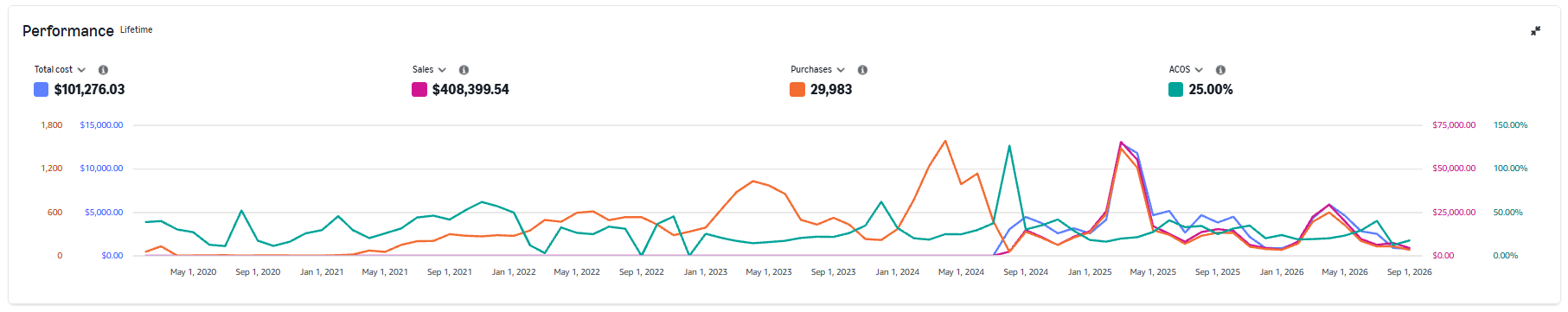Click the Sep 1, 2023 axis label
The image size is (1568, 312).
(x=834, y=272)
